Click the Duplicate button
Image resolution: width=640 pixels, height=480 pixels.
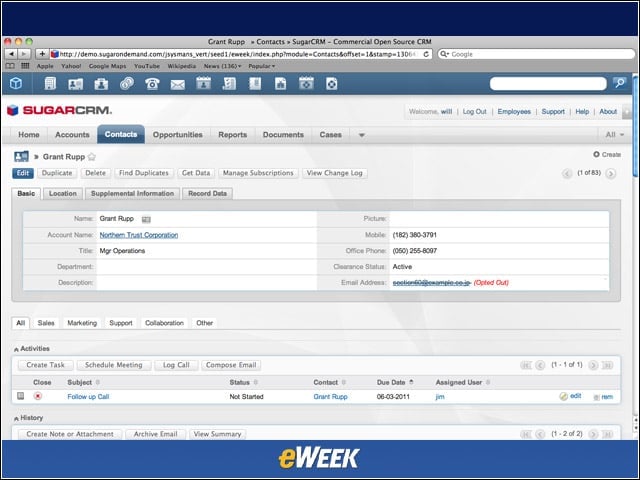tap(57, 173)
